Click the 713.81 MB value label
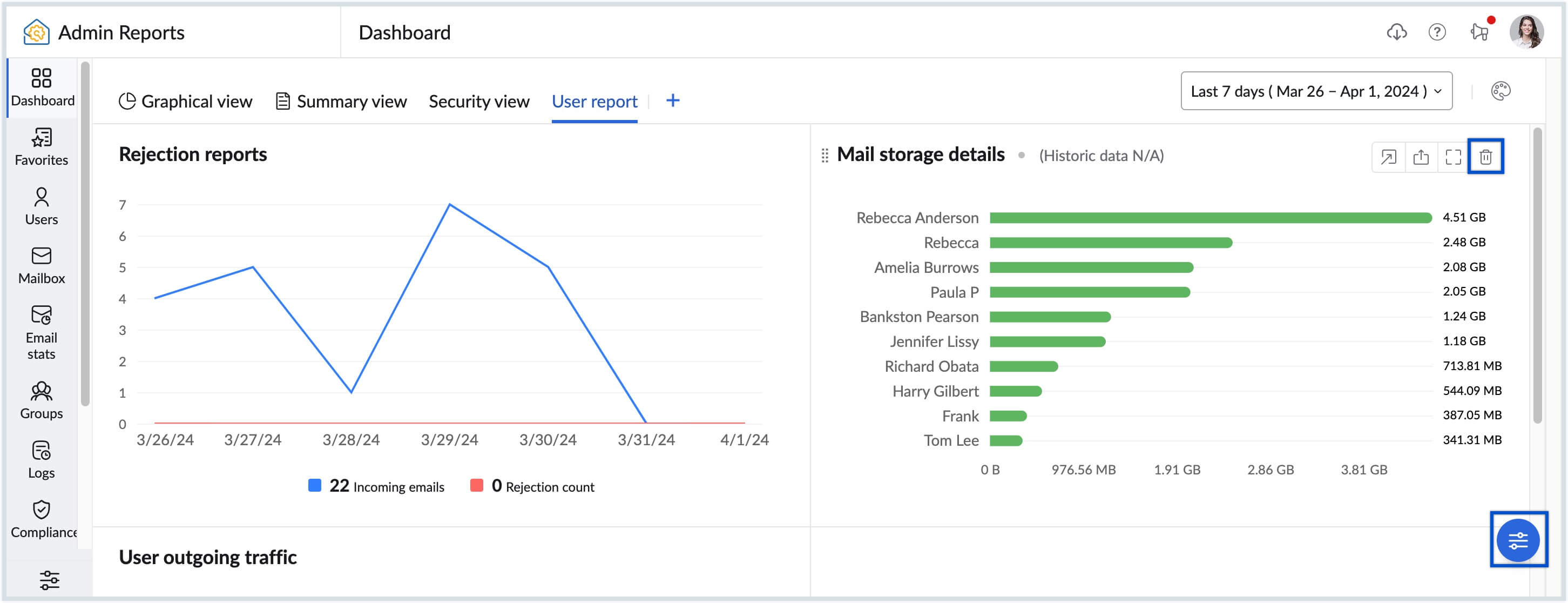 click(1472, 366)
